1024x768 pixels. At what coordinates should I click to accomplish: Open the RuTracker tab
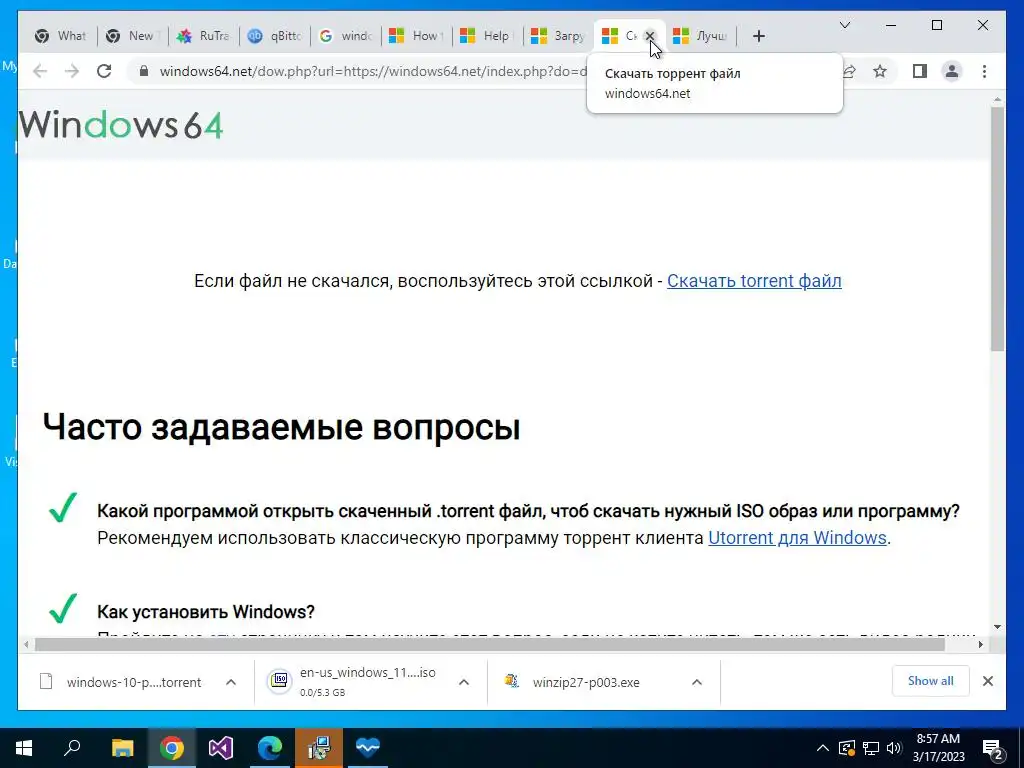[x=203, y=36]
